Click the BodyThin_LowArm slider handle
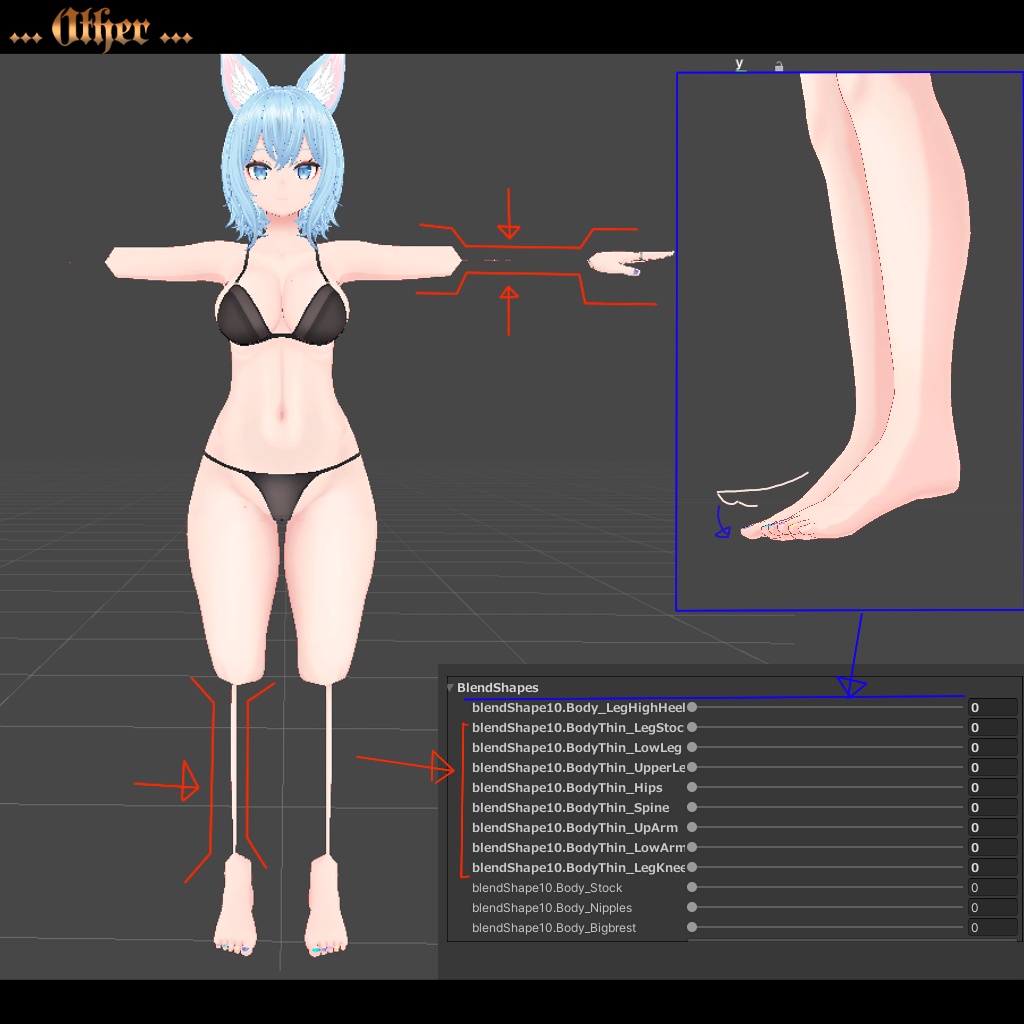The image size is (1024, 1024). (692, 847)
